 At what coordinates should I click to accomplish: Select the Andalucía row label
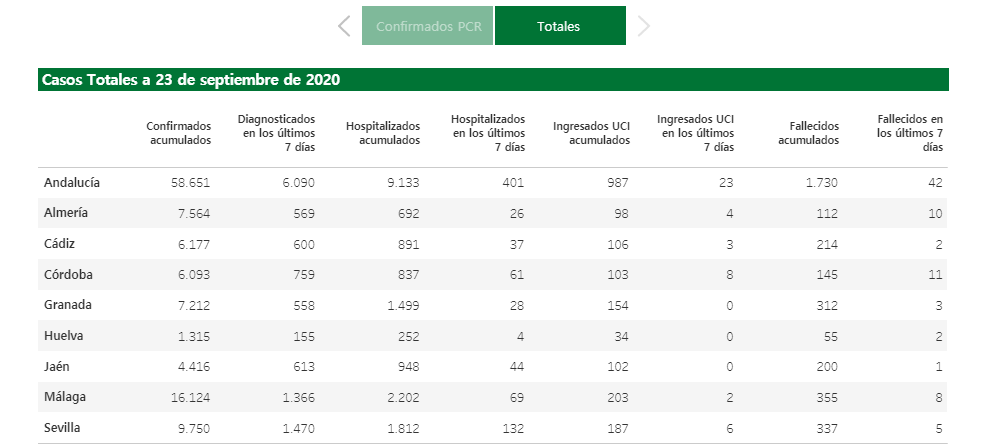point(72,183)
